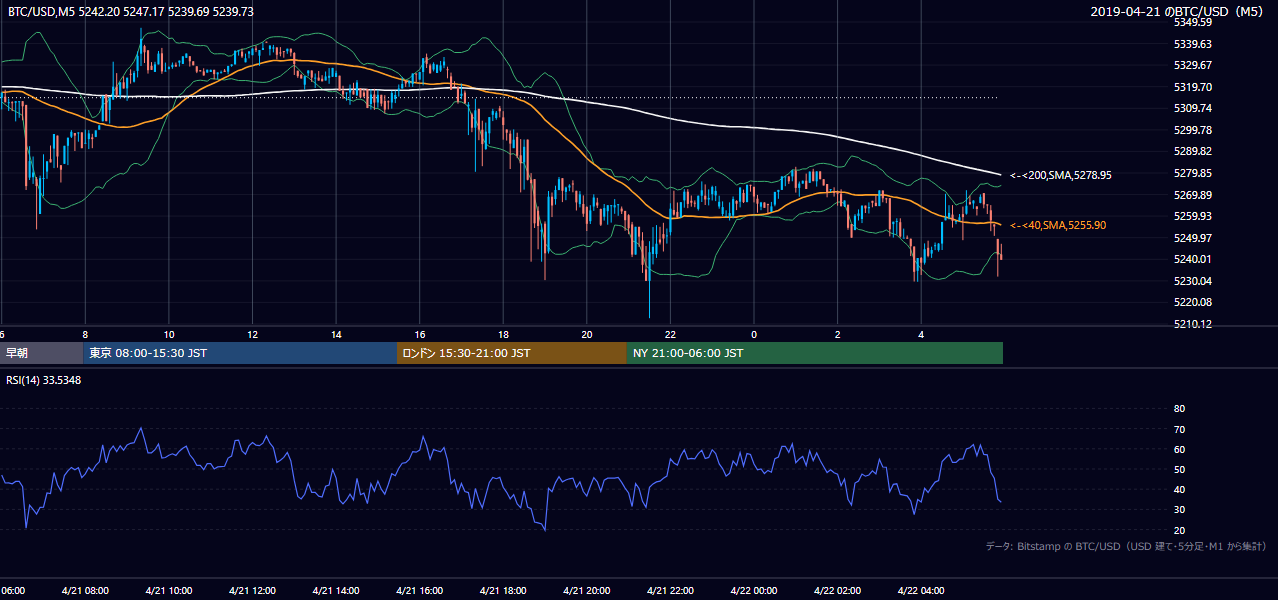The width and height of the screenshot is (1278, 600).
Task: Click the Bitstamp data attribution note
Action: [x=1126, y=546]
